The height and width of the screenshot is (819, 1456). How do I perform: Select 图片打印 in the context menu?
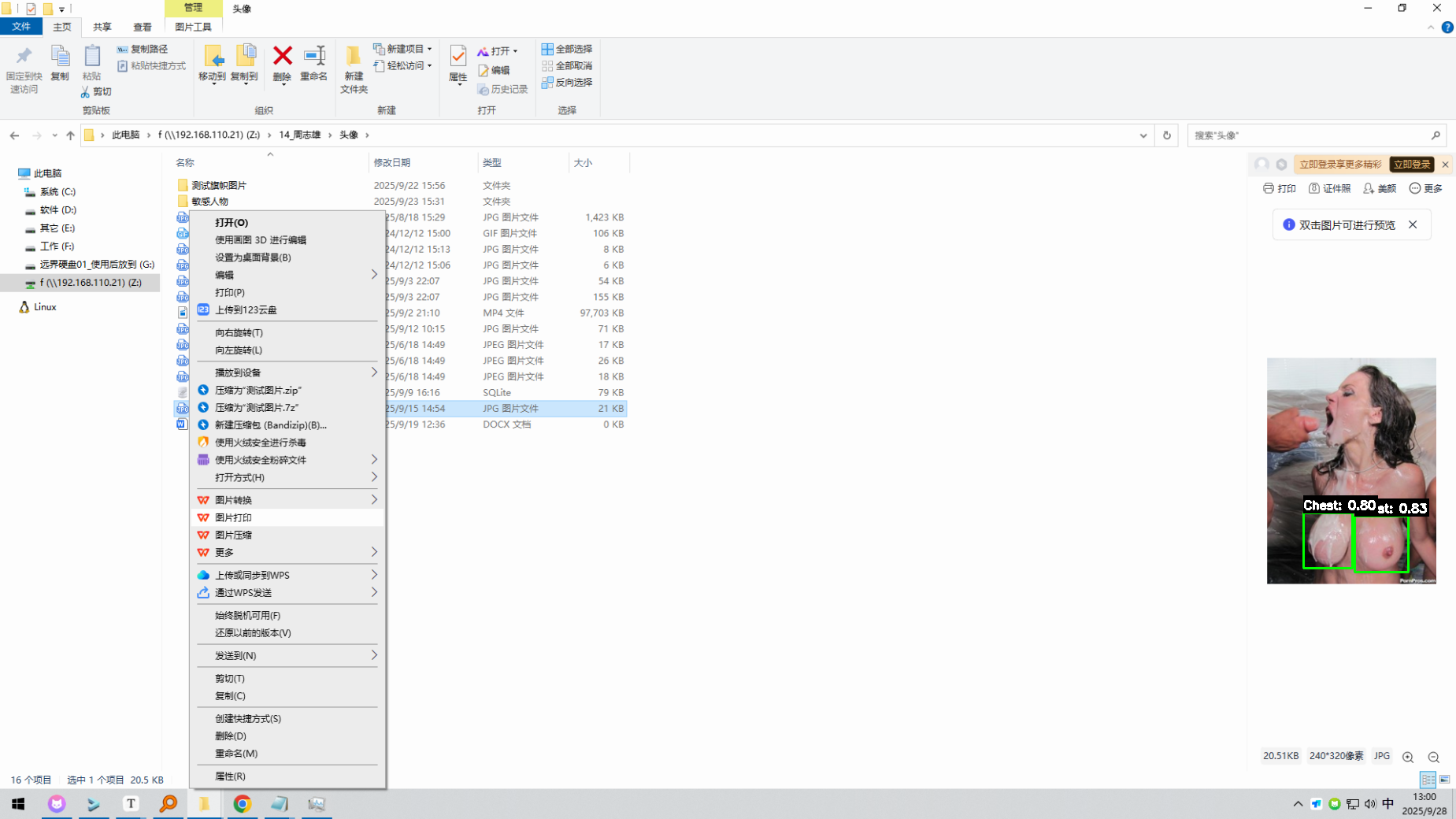pos(234,517)
